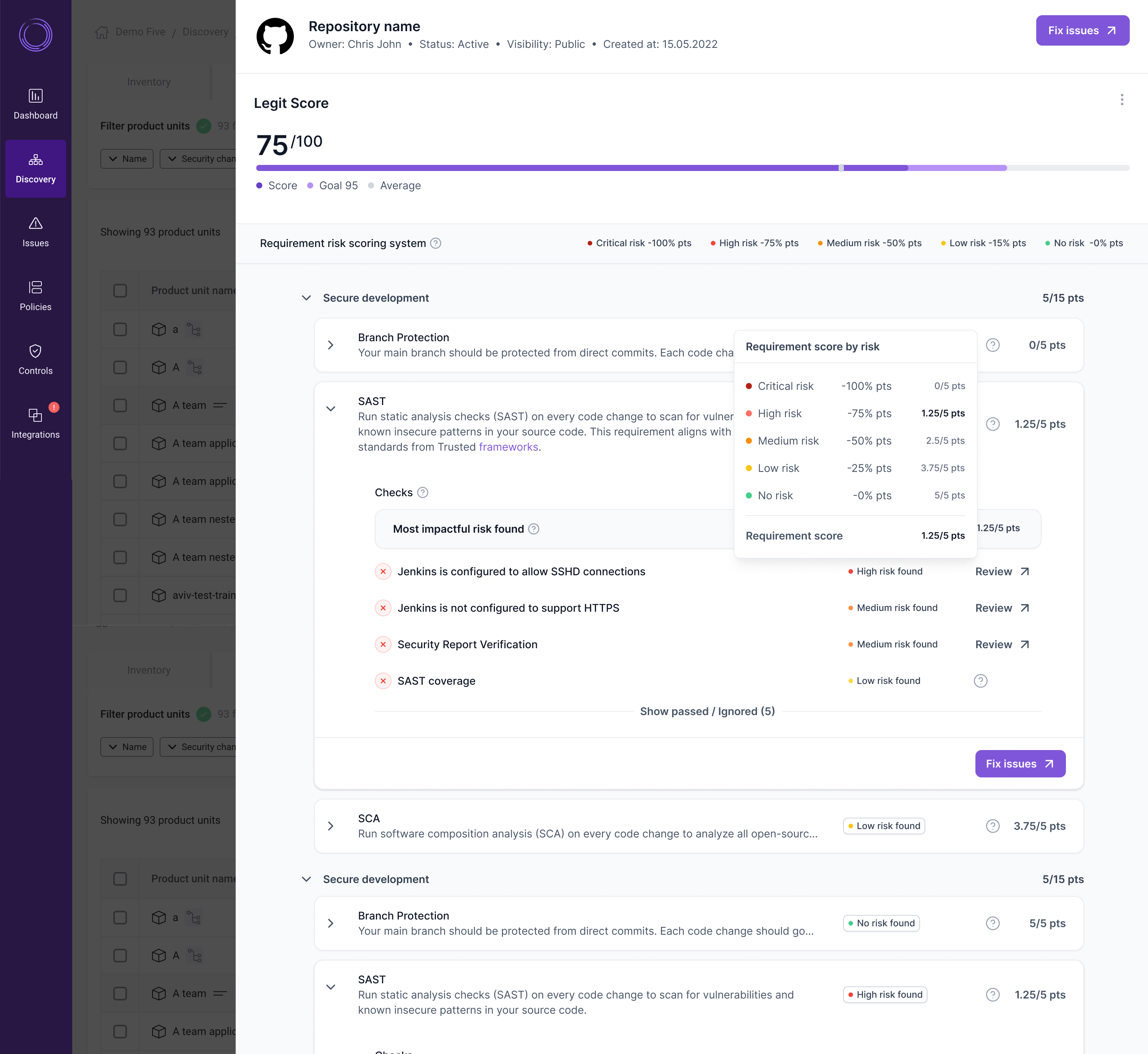Click the No risk found badge
This screenshot has height=1054, width=1148.
click(x=881, y=923)
